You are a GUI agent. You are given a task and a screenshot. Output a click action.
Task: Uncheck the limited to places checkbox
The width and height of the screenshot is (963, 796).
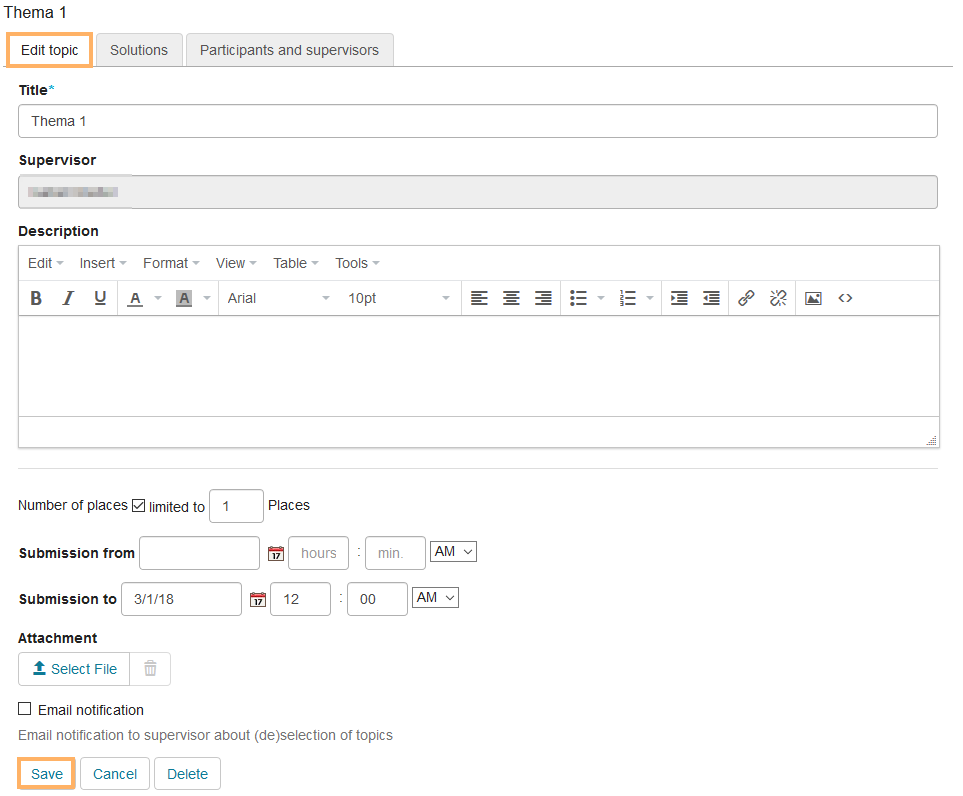[139, 506]
